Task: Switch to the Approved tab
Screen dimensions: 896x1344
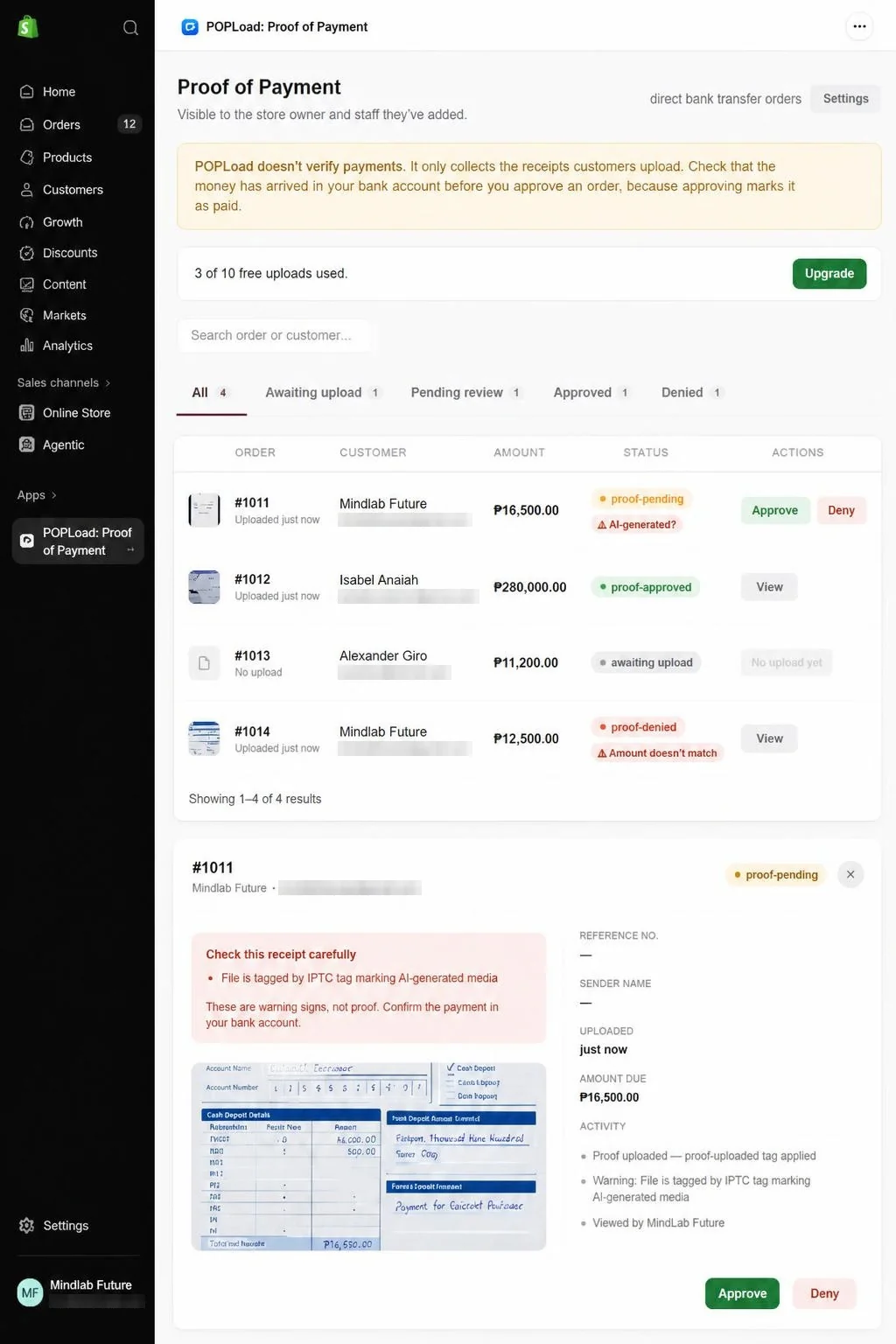Action: (591, 393)
